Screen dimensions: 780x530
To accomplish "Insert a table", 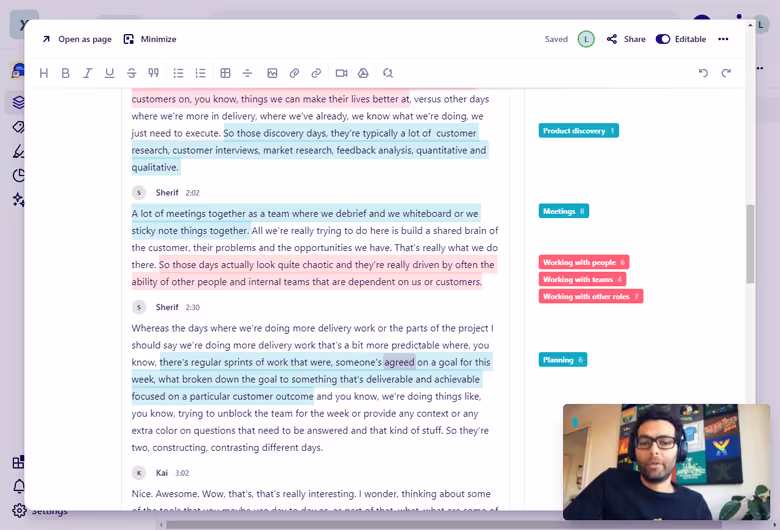I will [225, 73].
